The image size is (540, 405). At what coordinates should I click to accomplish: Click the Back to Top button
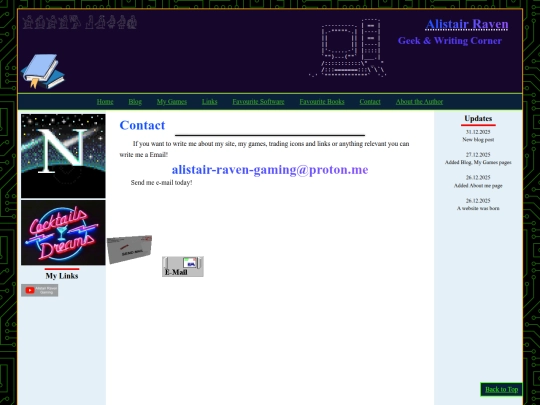tap(501, 390)
